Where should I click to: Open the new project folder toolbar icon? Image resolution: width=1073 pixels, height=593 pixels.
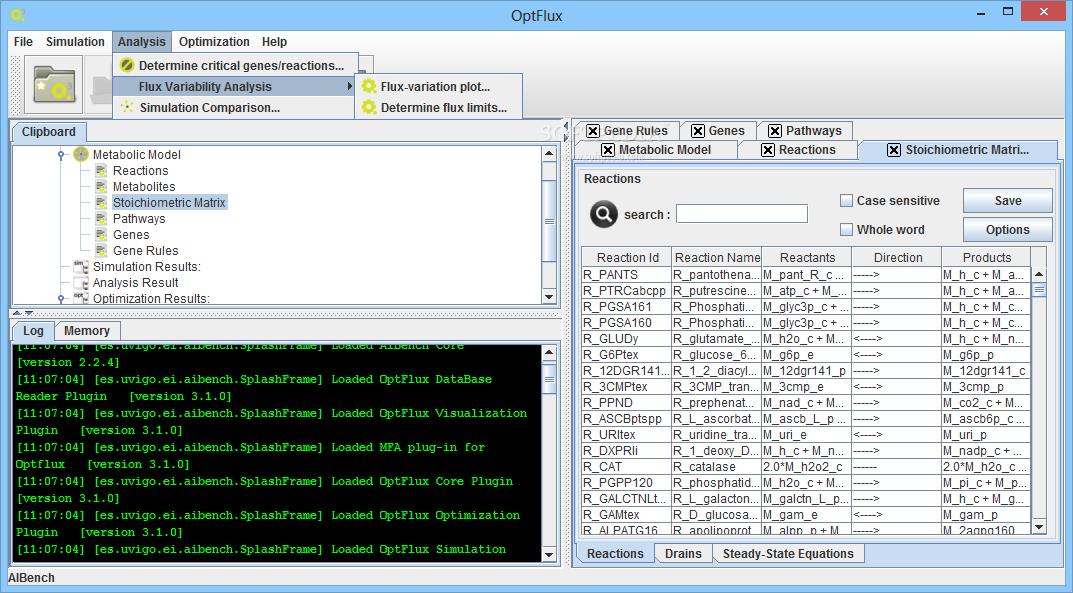[53, 85]
